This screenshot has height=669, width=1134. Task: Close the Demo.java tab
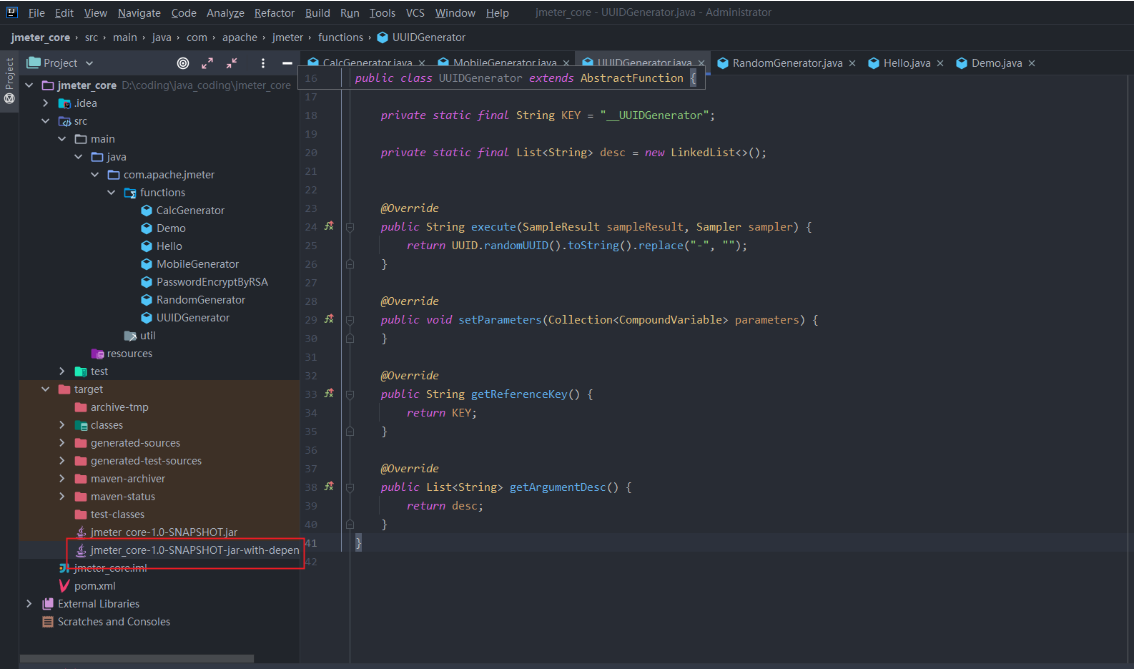pos(1032,64)
